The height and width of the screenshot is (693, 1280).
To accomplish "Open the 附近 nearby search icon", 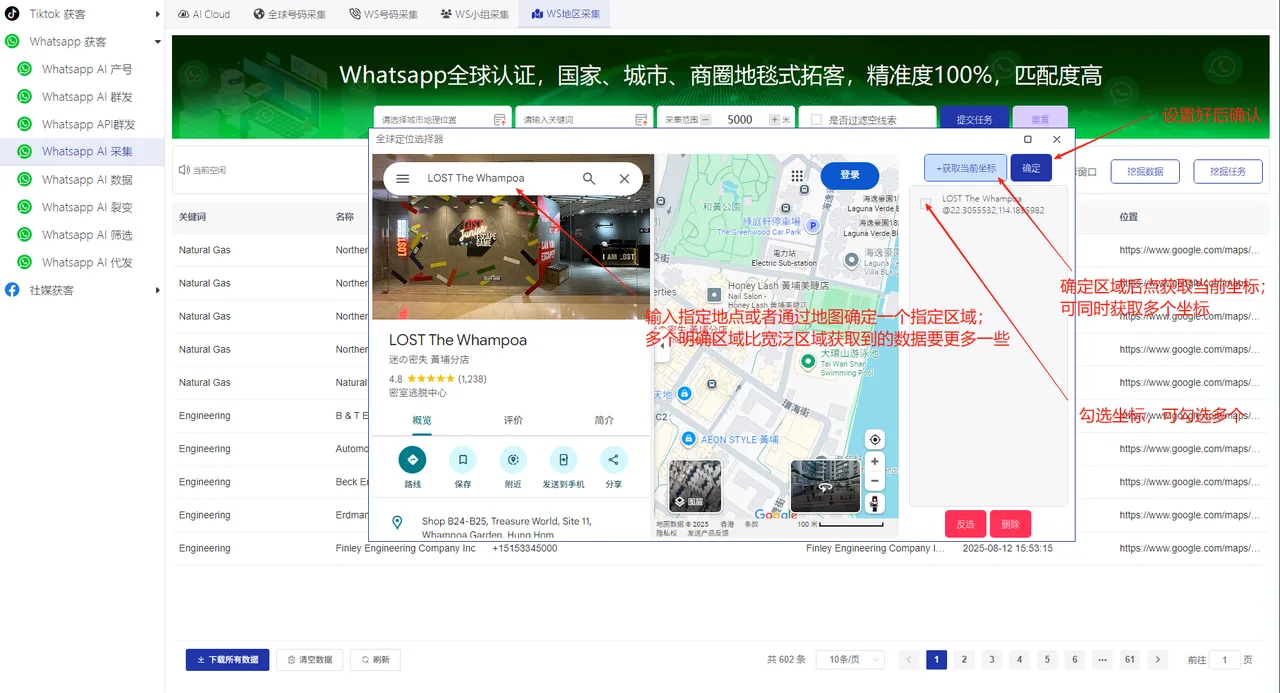I will point(513,458).
